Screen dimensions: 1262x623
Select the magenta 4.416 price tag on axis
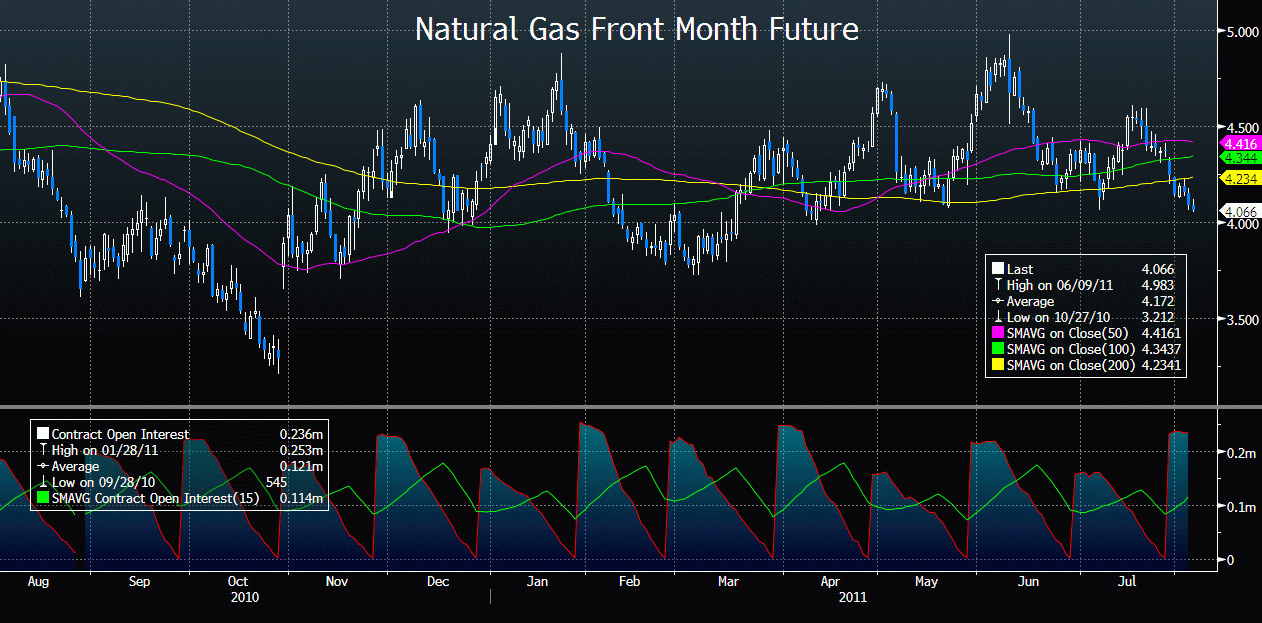point(1239,144)
